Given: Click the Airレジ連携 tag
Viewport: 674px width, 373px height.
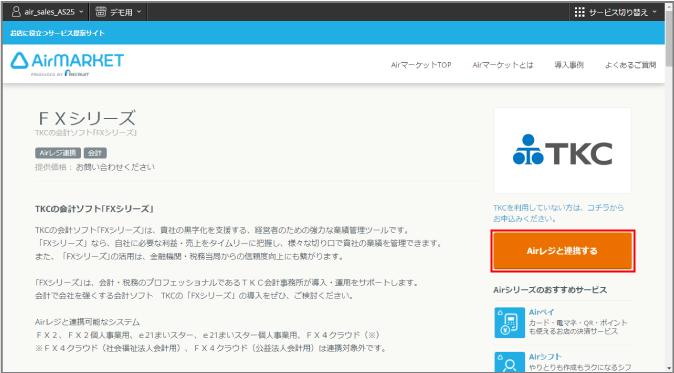Looking at the screenshot, I should click(58, 153).
